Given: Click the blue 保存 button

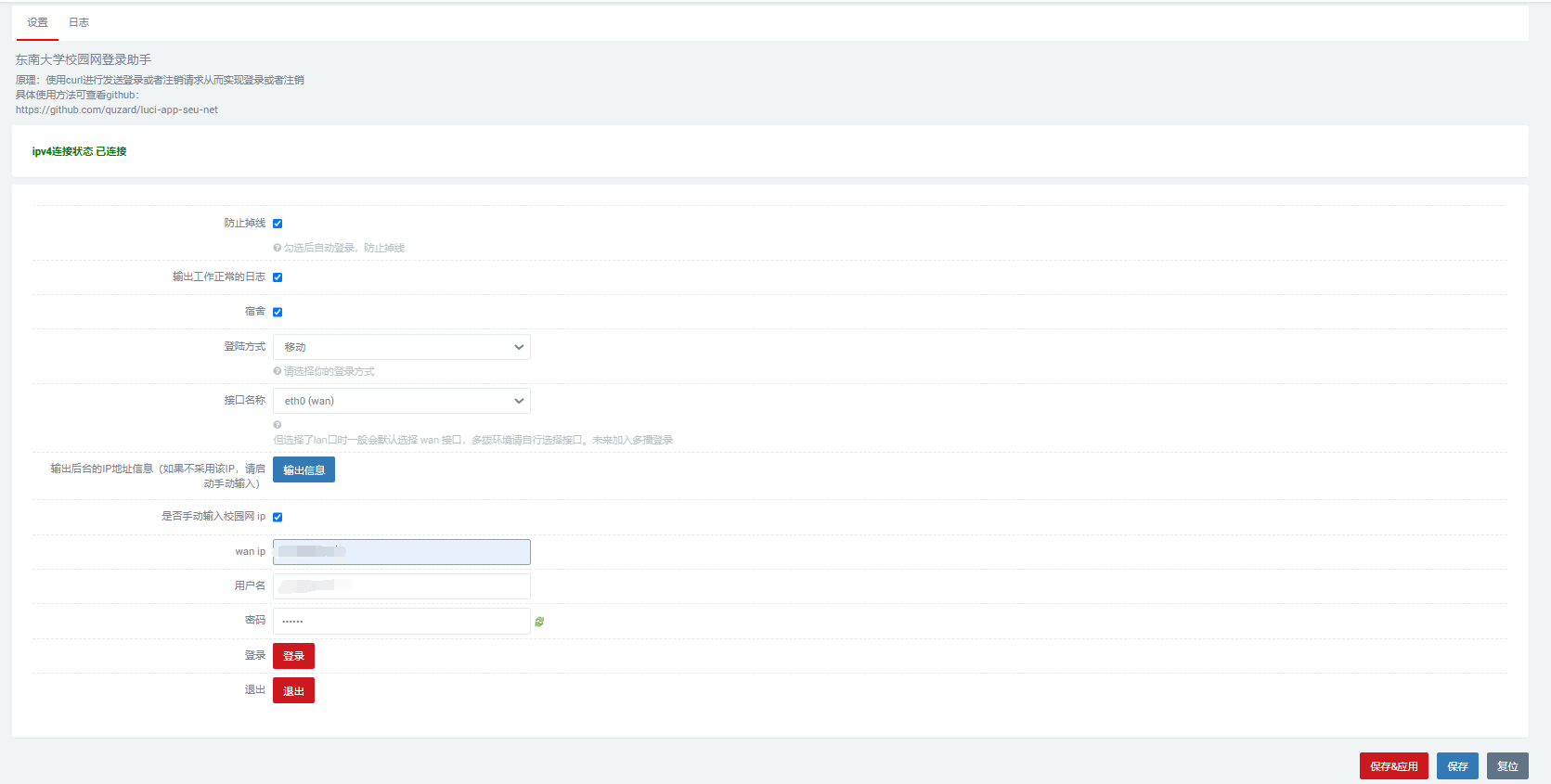Looking at the screenshot, I should tap(1457, 765).
